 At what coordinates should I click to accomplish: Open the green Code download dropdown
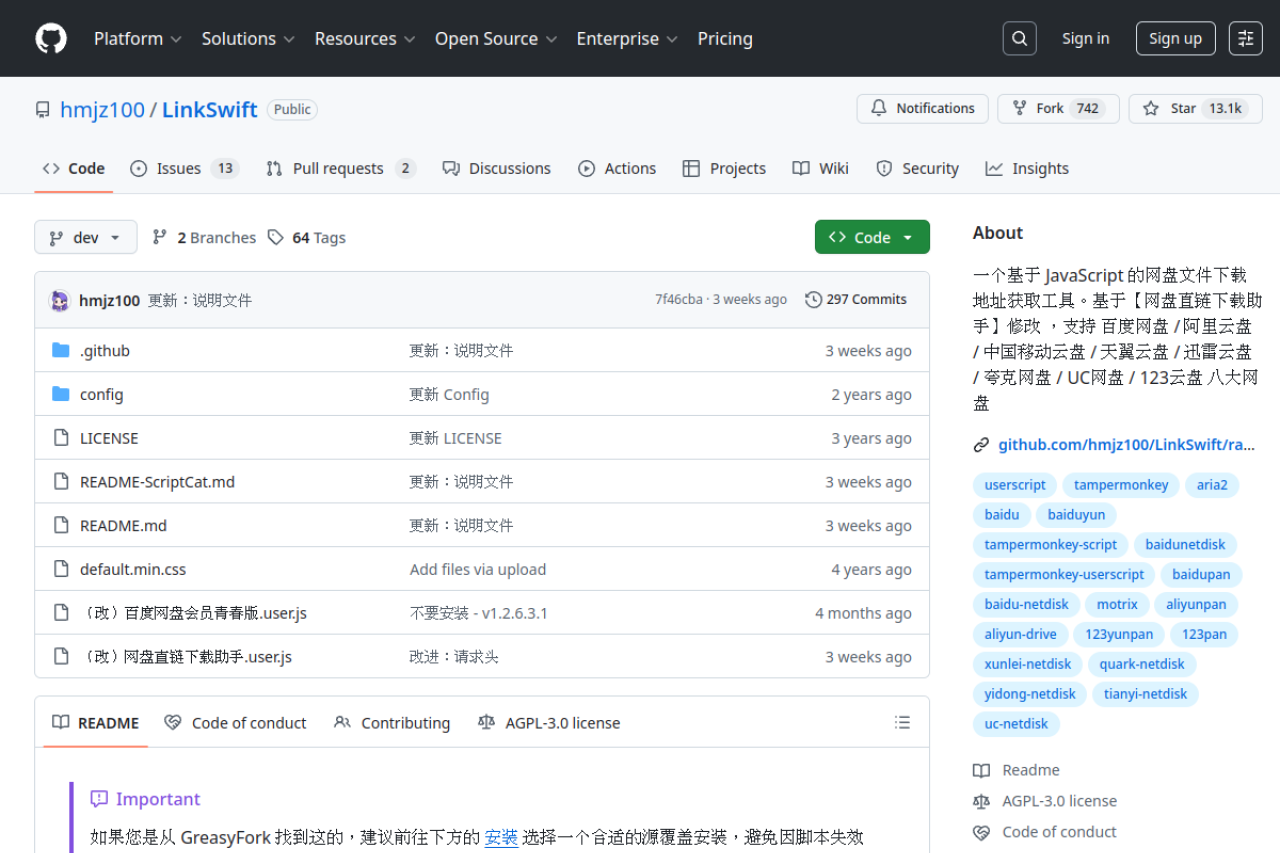(x=871, y=237)
